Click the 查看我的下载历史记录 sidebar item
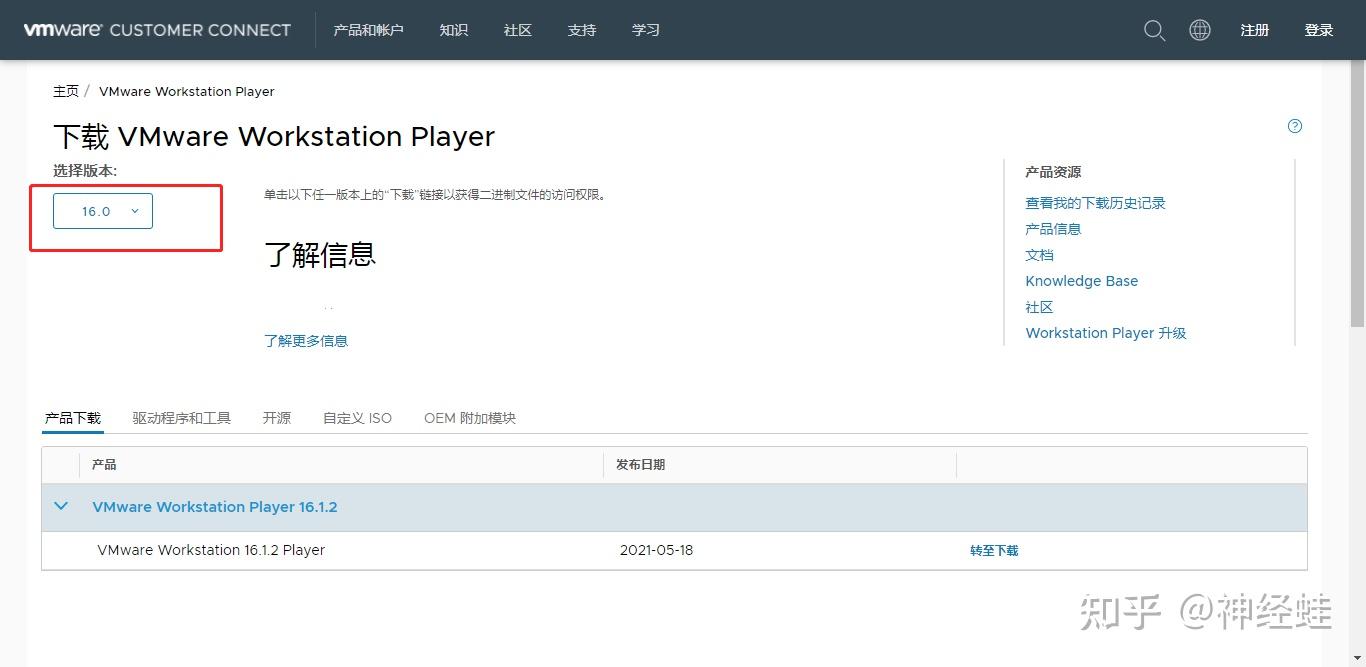Image resolution: width=1366 pixels, height=667 pixels. point(1095,202)
